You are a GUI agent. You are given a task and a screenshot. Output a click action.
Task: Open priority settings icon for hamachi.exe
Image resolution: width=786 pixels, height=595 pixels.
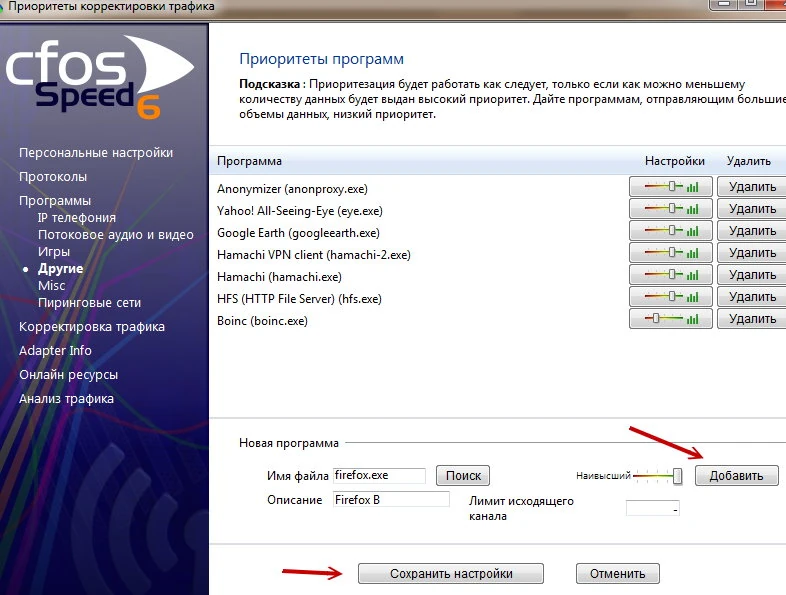671,275
